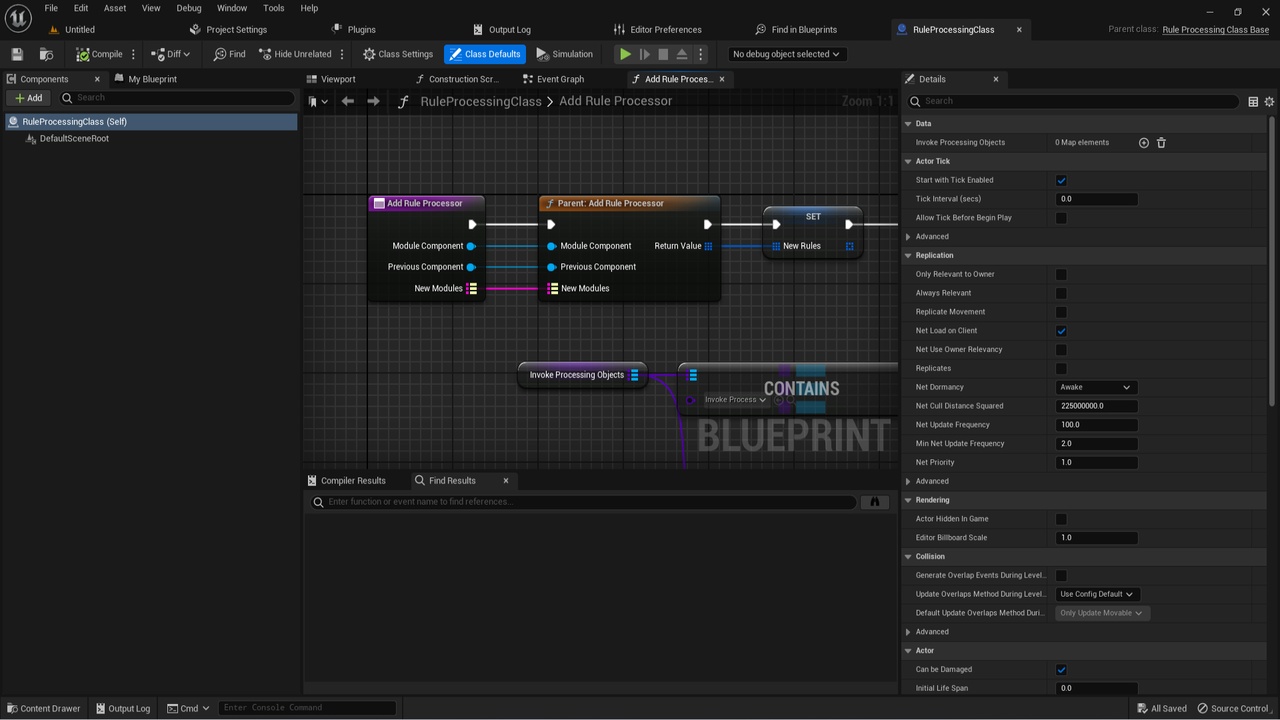Navigate forward with graph right arrow
1280x720 pixels.
pos(373,101)
